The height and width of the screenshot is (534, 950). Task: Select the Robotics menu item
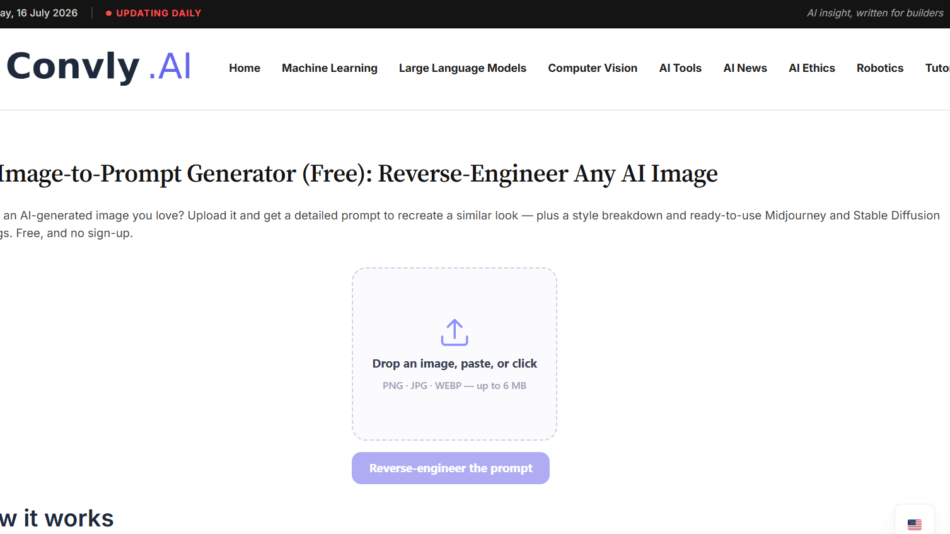880,68
